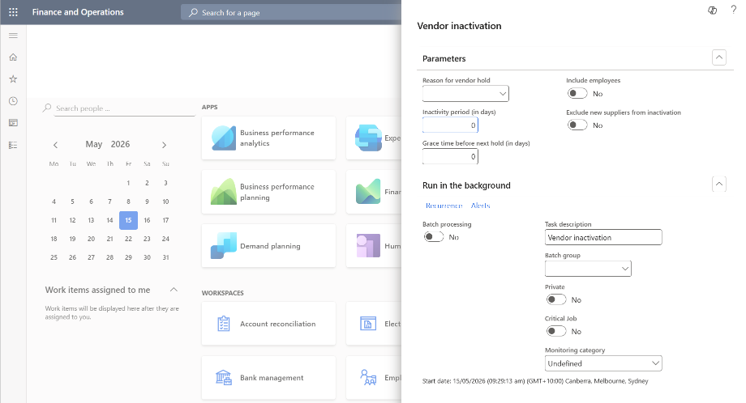Open Demand planning app icon

(x=223, y=246)
